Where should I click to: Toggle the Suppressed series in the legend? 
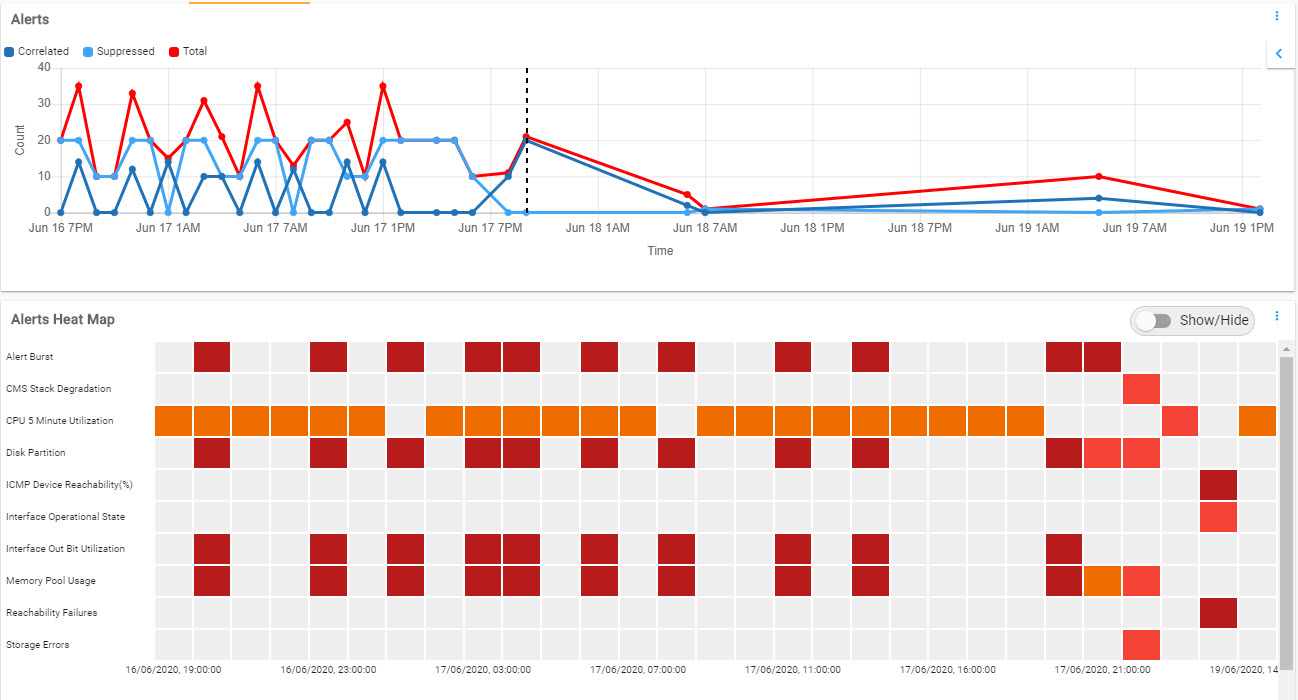click(x=119, y=51)
